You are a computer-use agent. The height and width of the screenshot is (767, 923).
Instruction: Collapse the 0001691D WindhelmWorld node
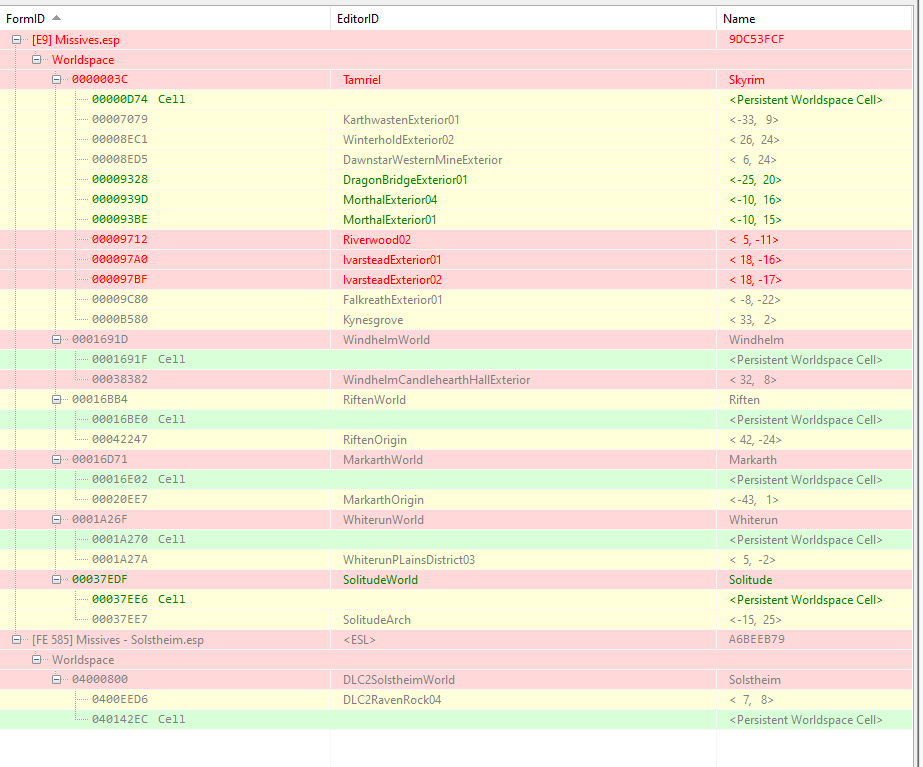pyautogui.click(x=57, y=340)
